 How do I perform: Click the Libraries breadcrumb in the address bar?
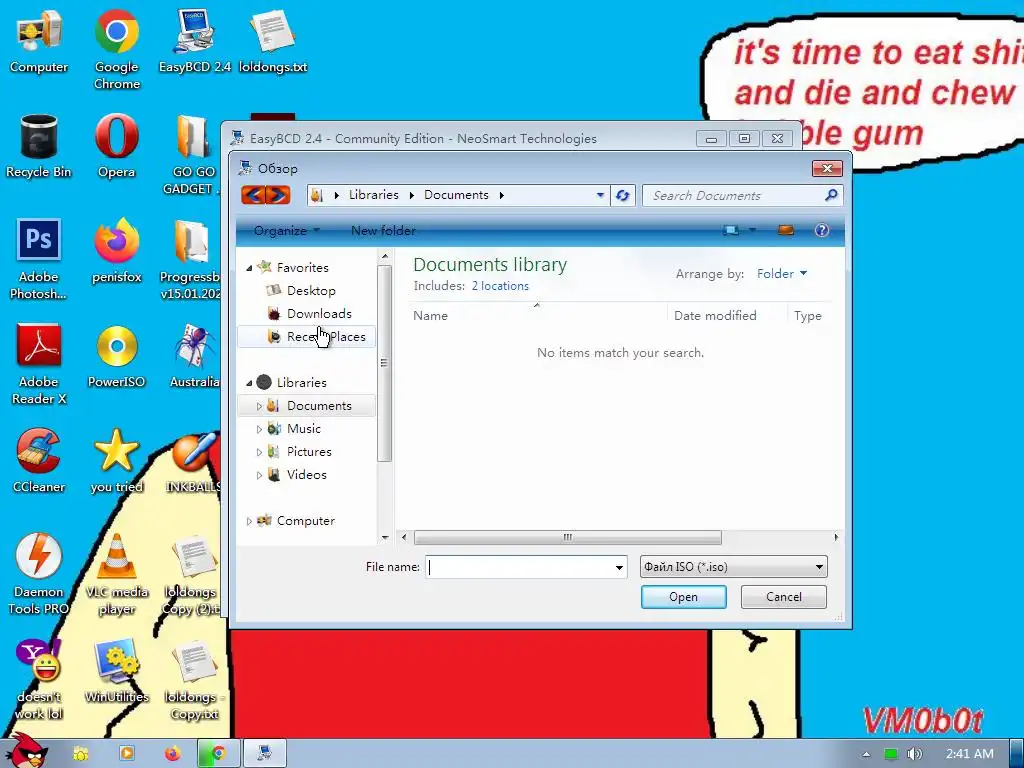pyautogui.click(x=374, y=195)
